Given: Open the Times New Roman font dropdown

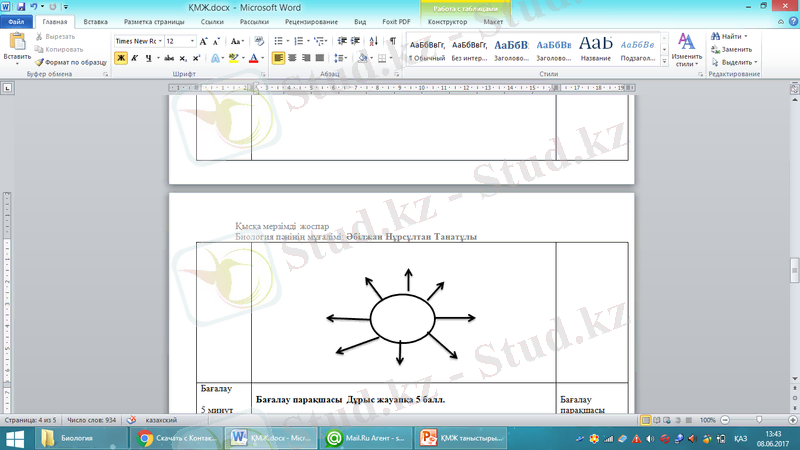Looking at the screenshot, I should (158, 41).
